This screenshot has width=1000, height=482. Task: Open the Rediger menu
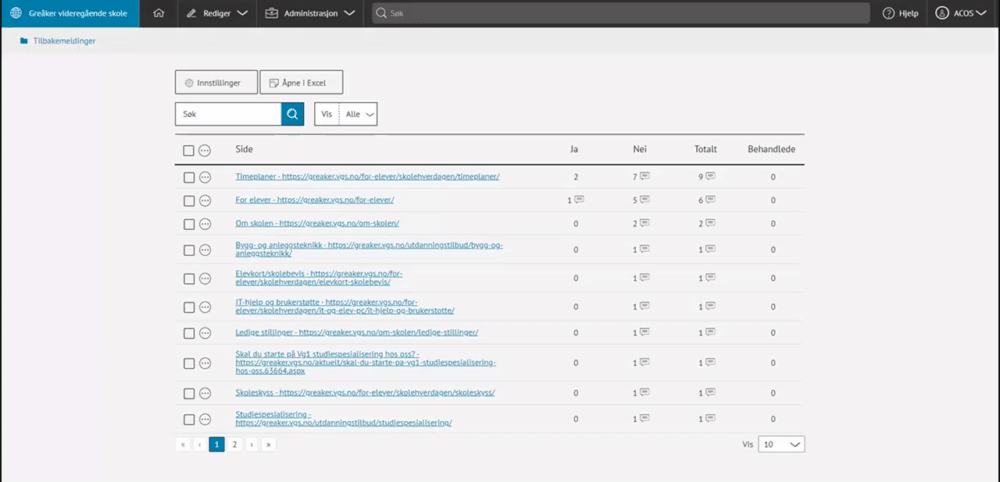point(217,13)
